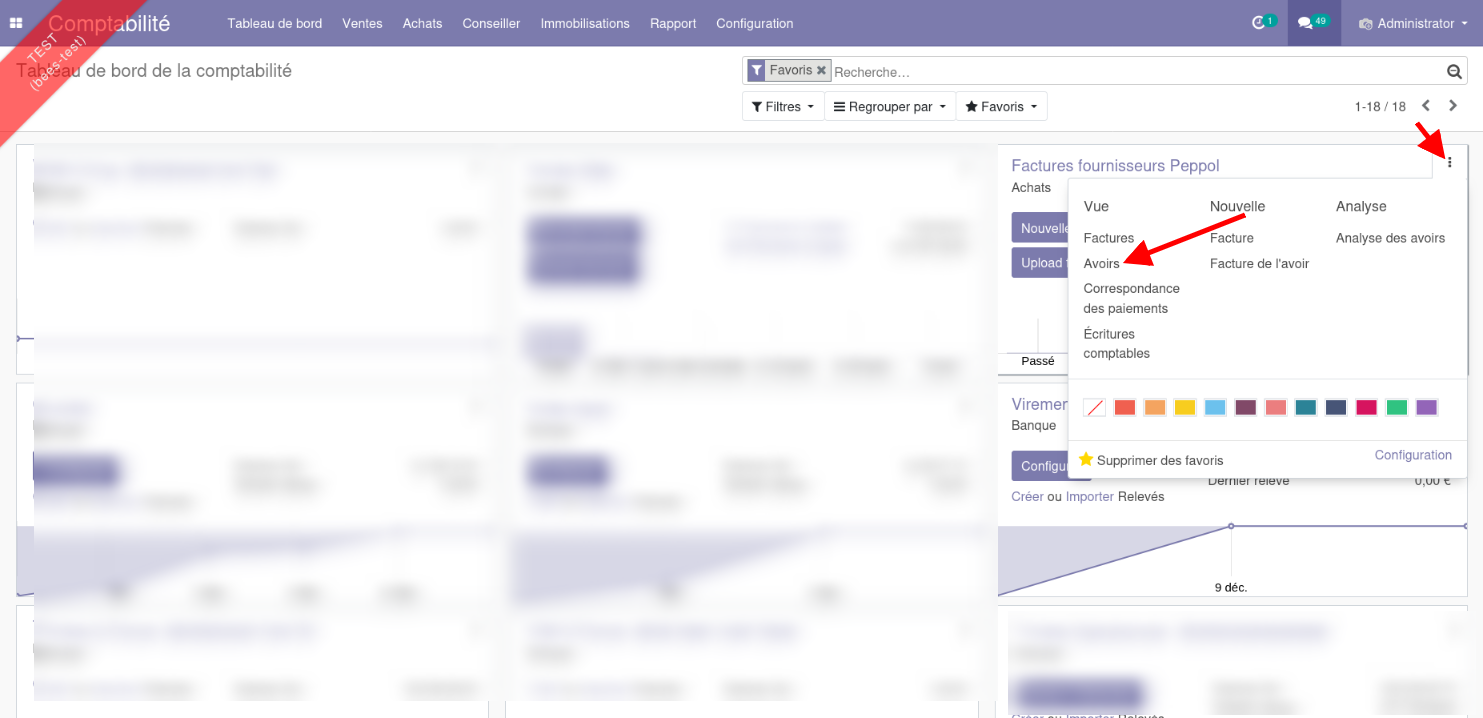Image resolution: width=1483 pixels, height=718 pixels.
Task: Click the activities clock icon
Action: (1259, 23)
